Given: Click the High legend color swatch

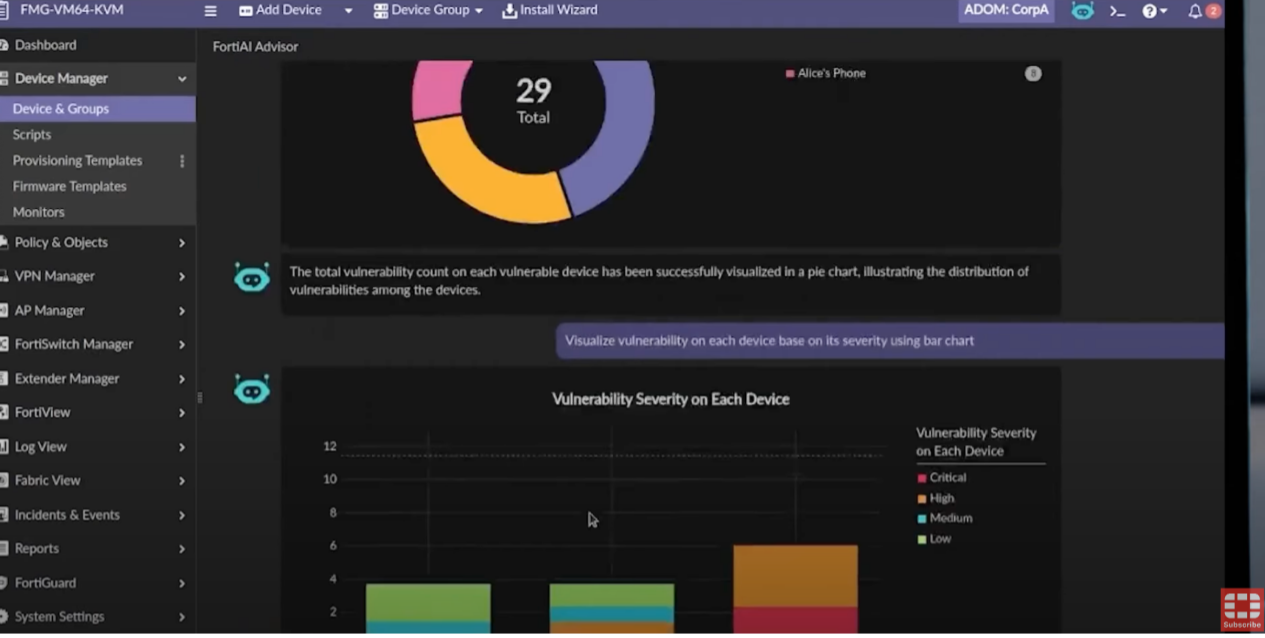Looking at the screenshot, I should [x=922, y=498].
